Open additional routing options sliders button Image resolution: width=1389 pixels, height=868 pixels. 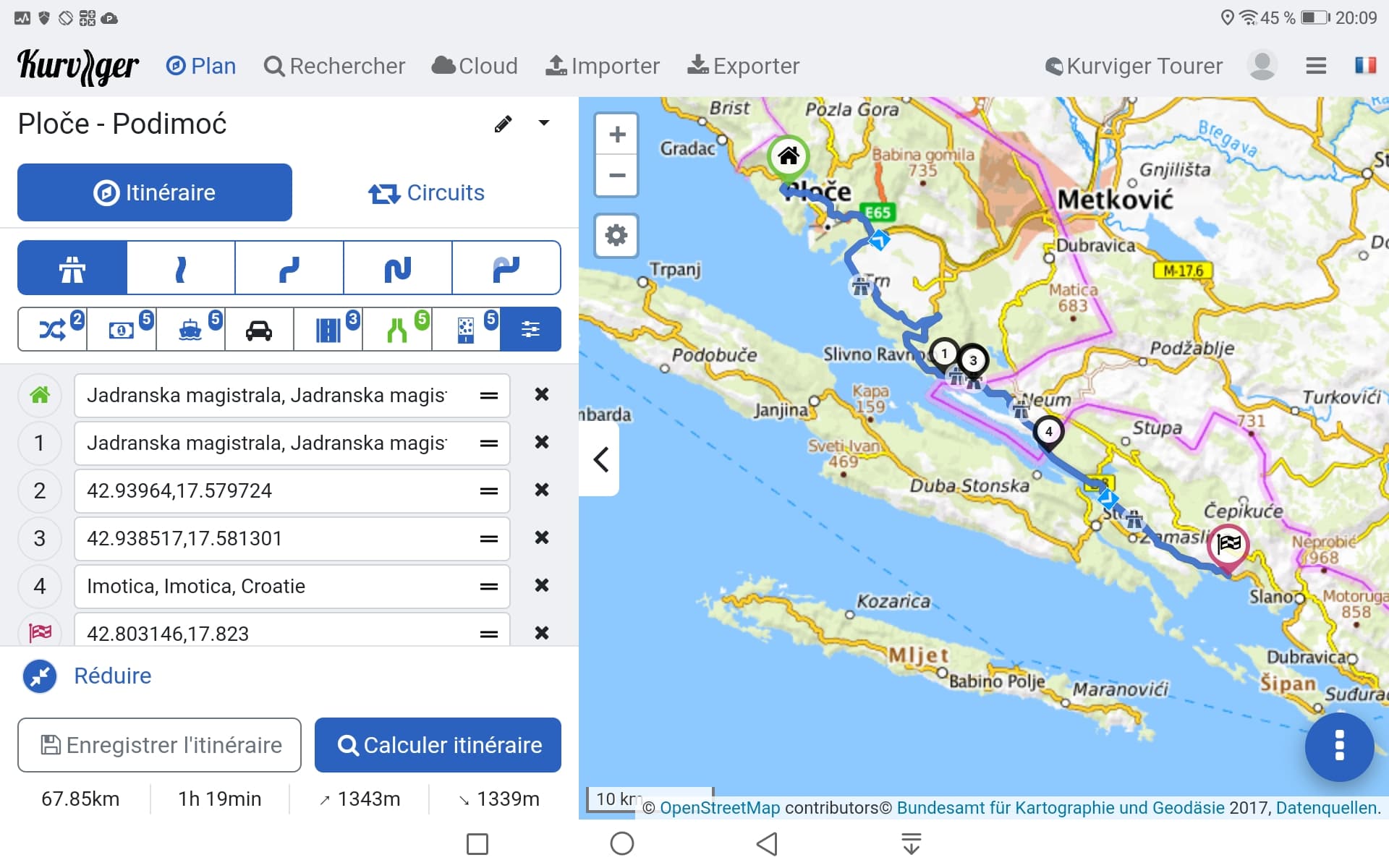(x=530, y=330)
